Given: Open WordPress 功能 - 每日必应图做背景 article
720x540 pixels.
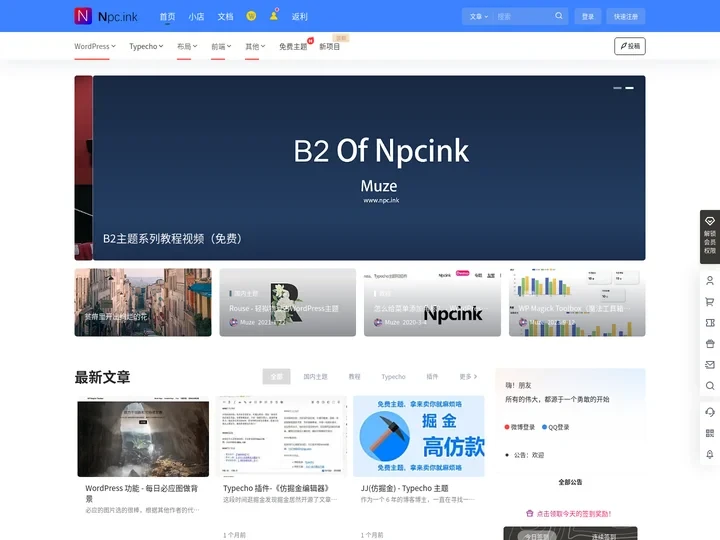Looking at the screenshot, I should coord(141,493).
